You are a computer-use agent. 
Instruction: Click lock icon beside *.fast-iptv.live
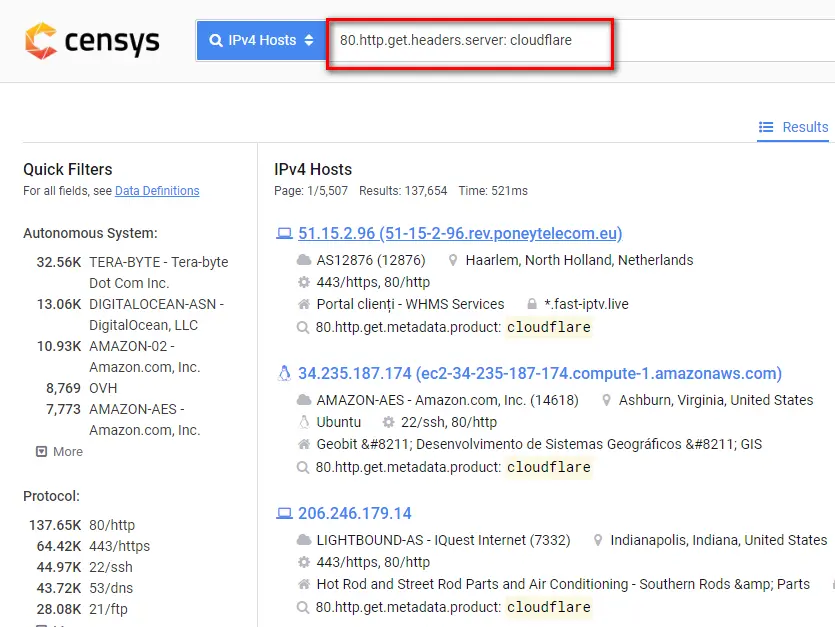[531, 304]
